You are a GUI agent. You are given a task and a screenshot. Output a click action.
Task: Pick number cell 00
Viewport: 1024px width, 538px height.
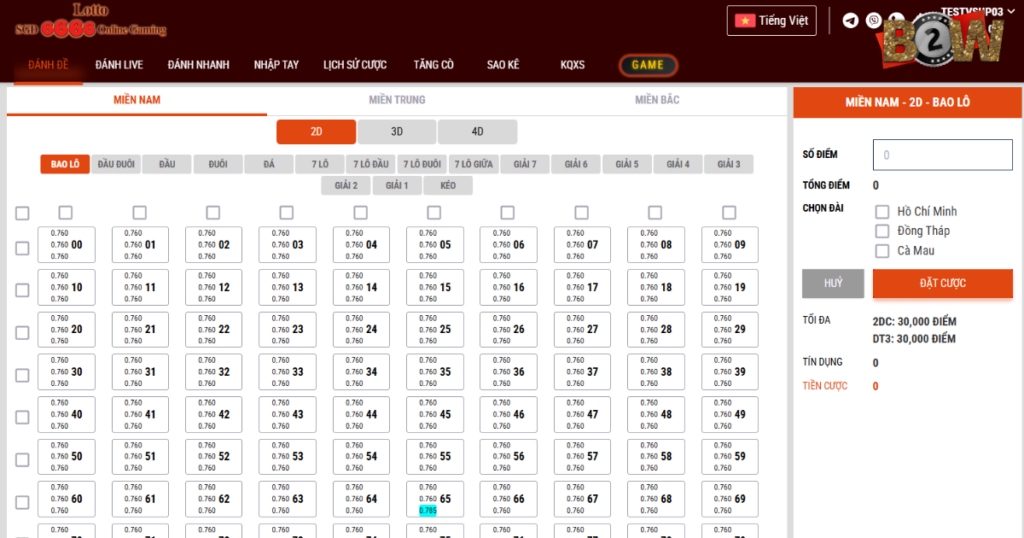tap(67, 245)
